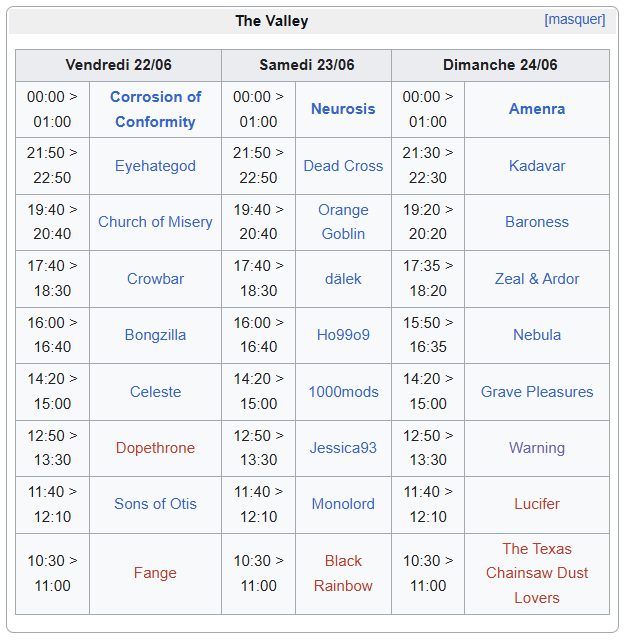The image size is (627, 640).
Task: Select the 17:35 > 18:20 time cell
Action: [428, 279]
